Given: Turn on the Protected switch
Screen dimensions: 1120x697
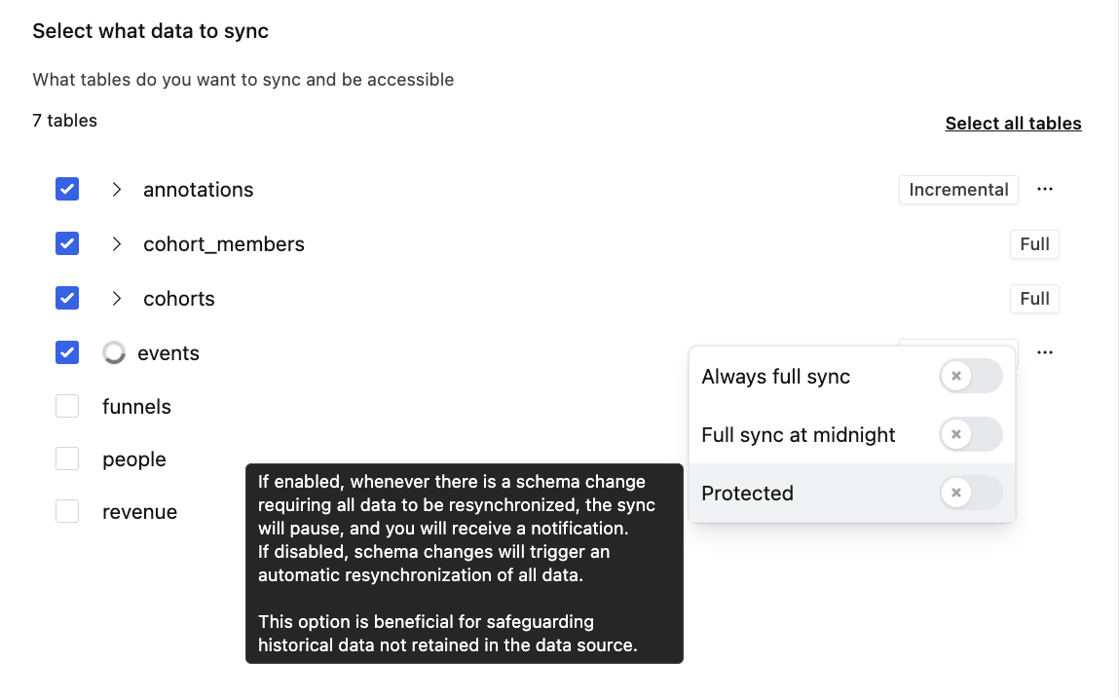Looking at the screenshot, I should tap(970, 493).
